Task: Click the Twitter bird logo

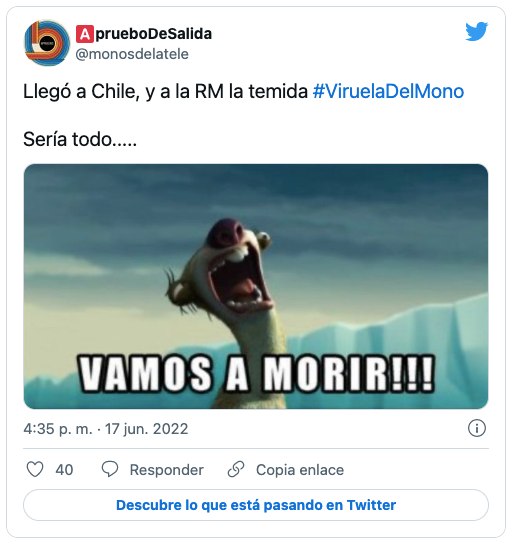Action: [x=476, y=32]
